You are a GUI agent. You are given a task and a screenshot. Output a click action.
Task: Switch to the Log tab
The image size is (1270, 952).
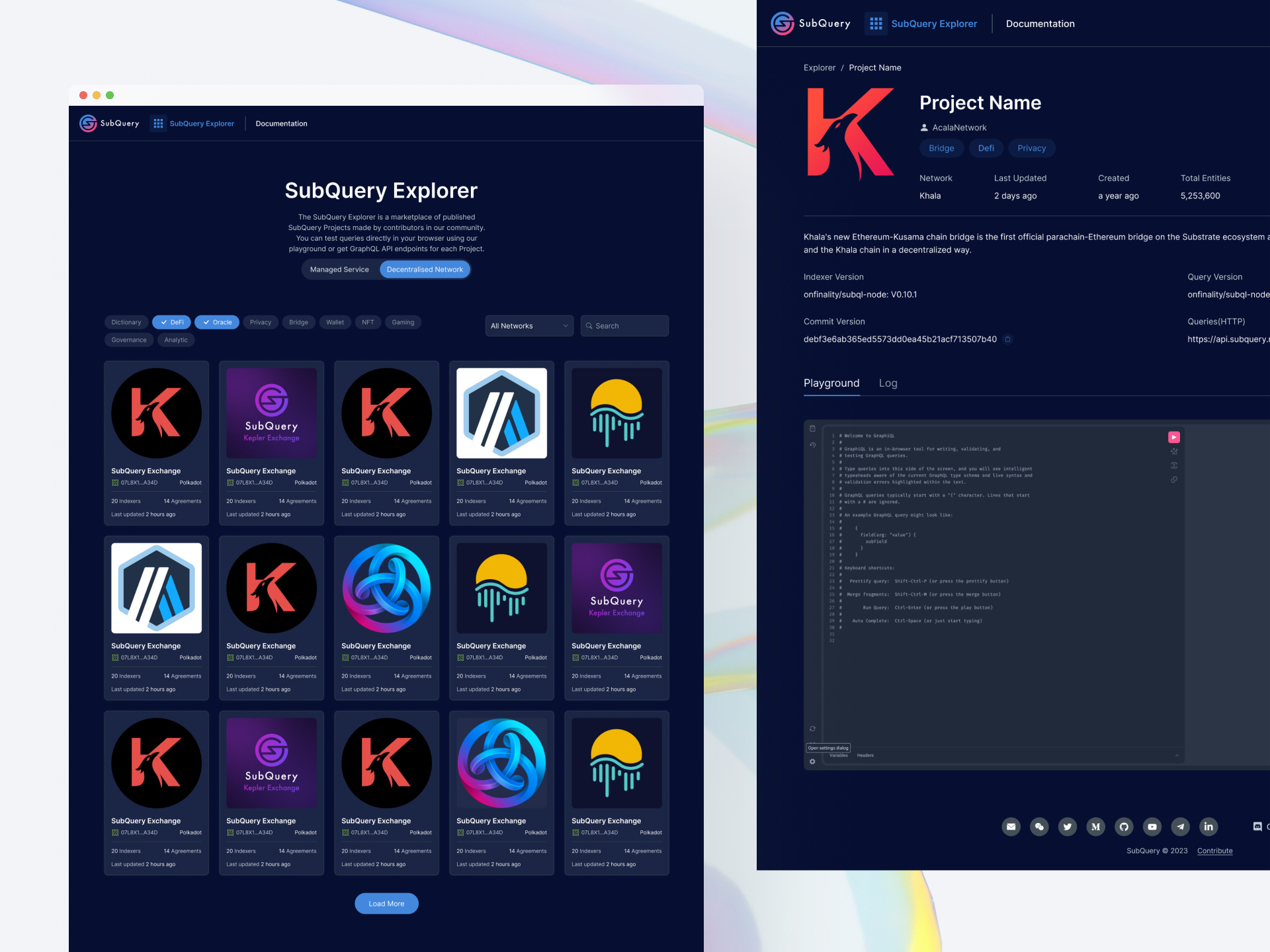click(x=888, y=383)
